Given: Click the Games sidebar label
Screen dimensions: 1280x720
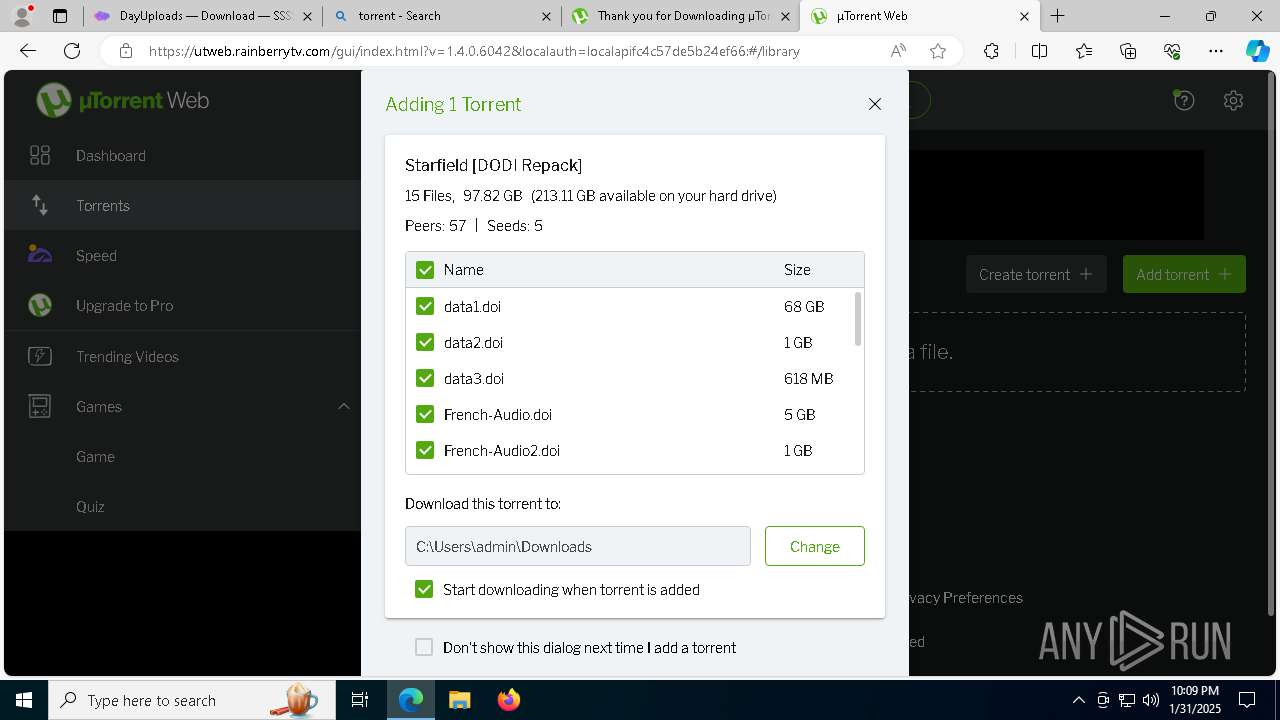Looking at the screenshot, I should (99, 406).
